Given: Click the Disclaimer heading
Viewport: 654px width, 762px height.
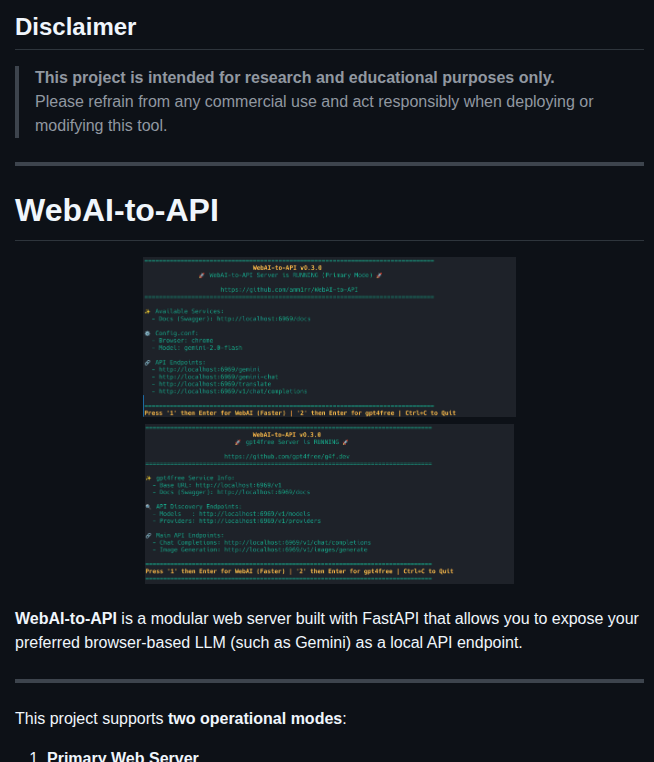Looking at the screenshot, I should [x=76, y=27].
